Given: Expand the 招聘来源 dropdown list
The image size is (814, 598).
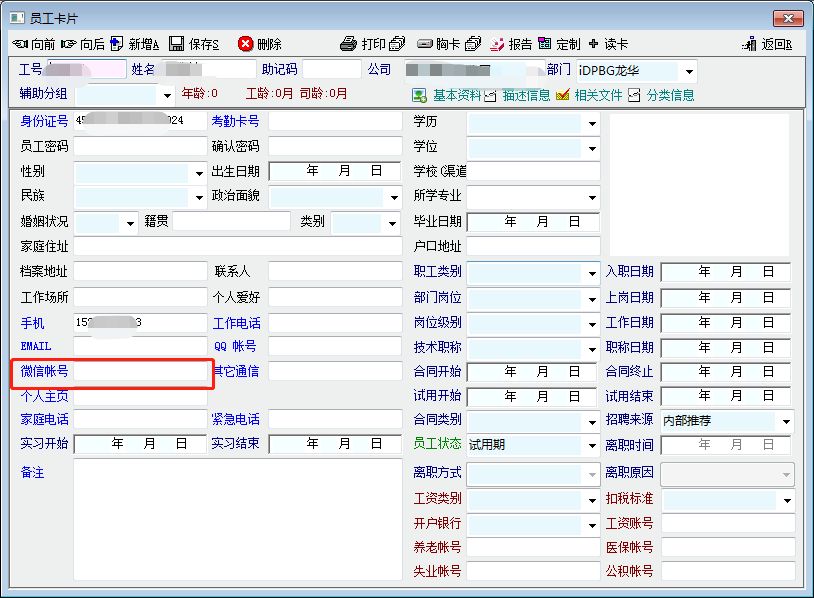Looking at the screenshot, I should (785, 421).
